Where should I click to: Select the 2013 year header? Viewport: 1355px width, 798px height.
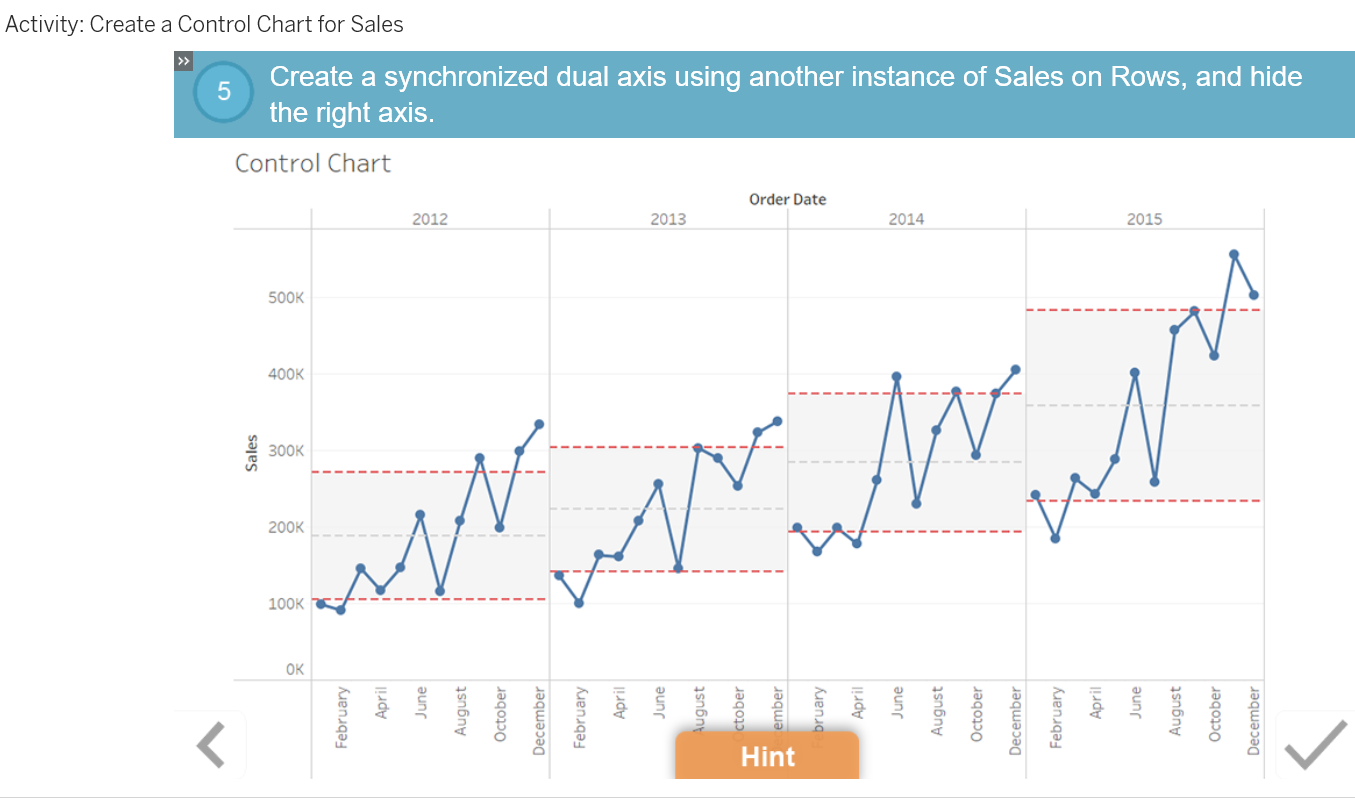pos(668,219)
